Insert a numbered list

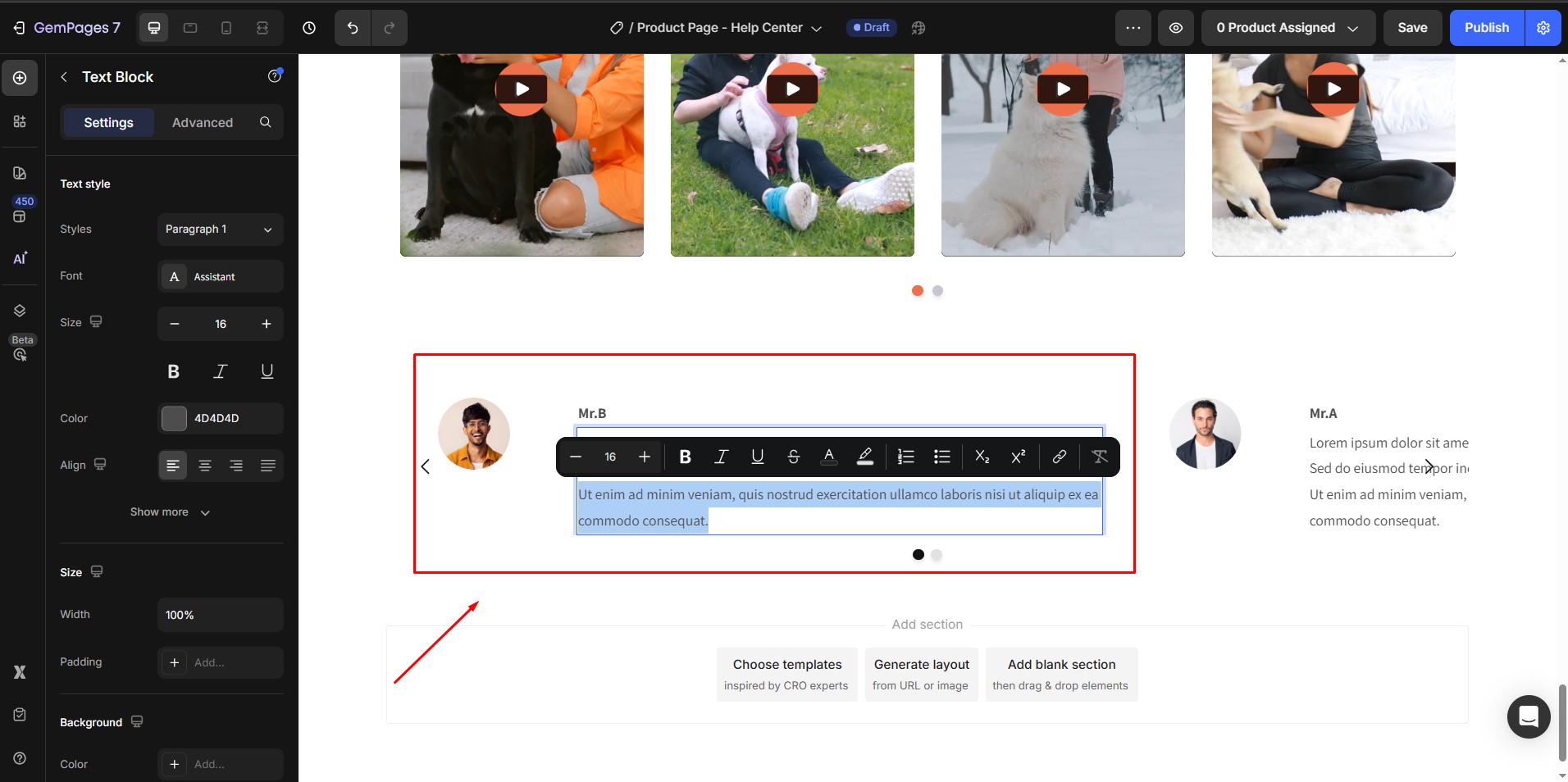(x=905, y=457)
